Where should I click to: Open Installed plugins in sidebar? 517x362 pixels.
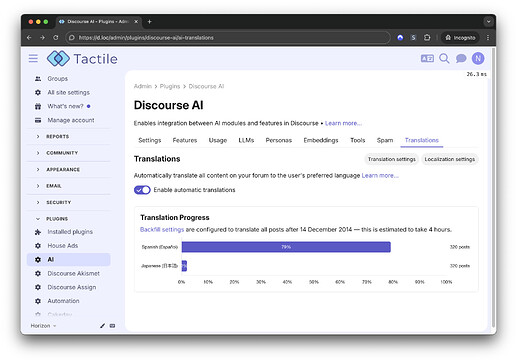click(68, 232)
